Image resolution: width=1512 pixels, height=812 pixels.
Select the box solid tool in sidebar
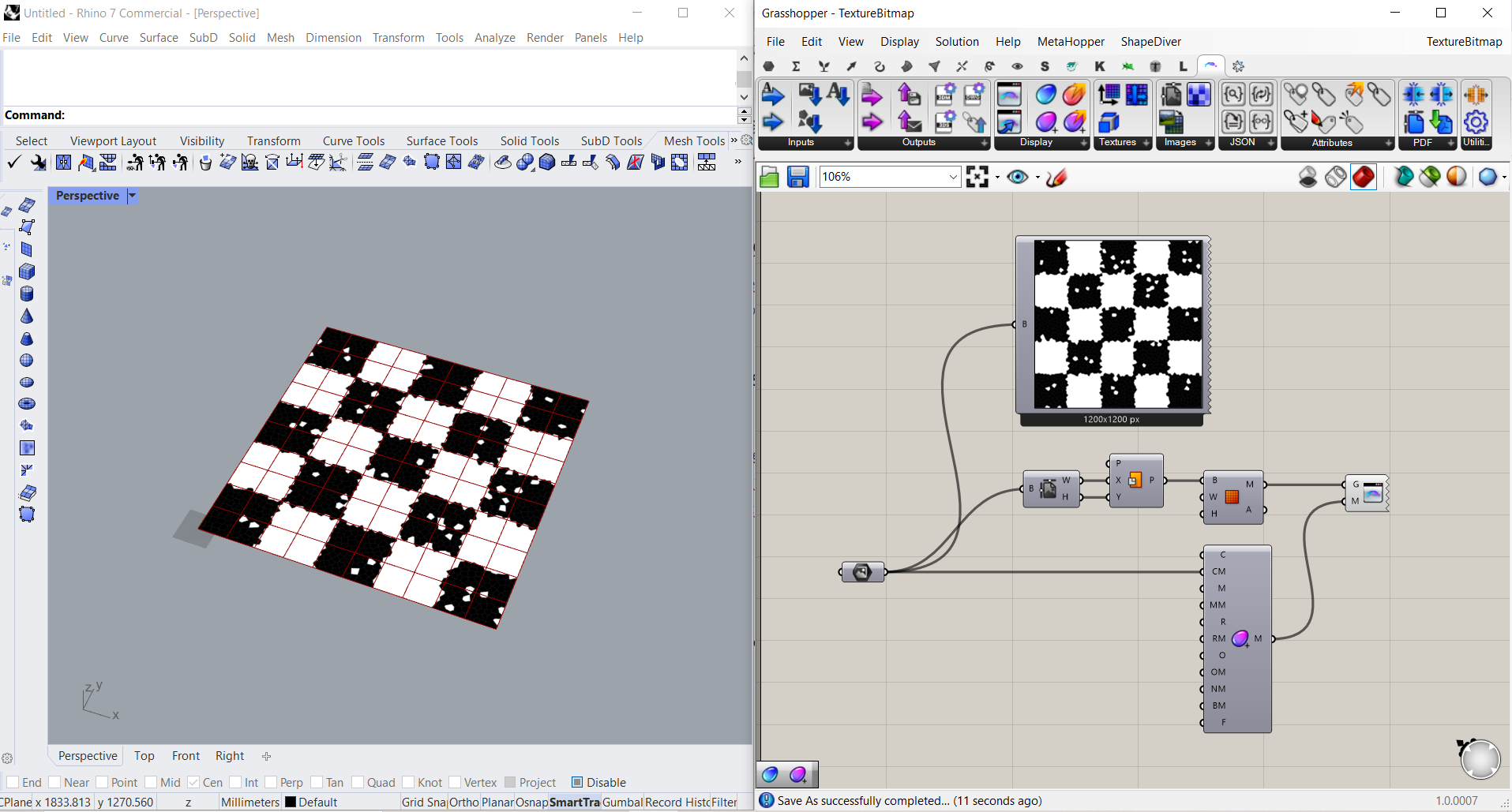pos(27,271)
